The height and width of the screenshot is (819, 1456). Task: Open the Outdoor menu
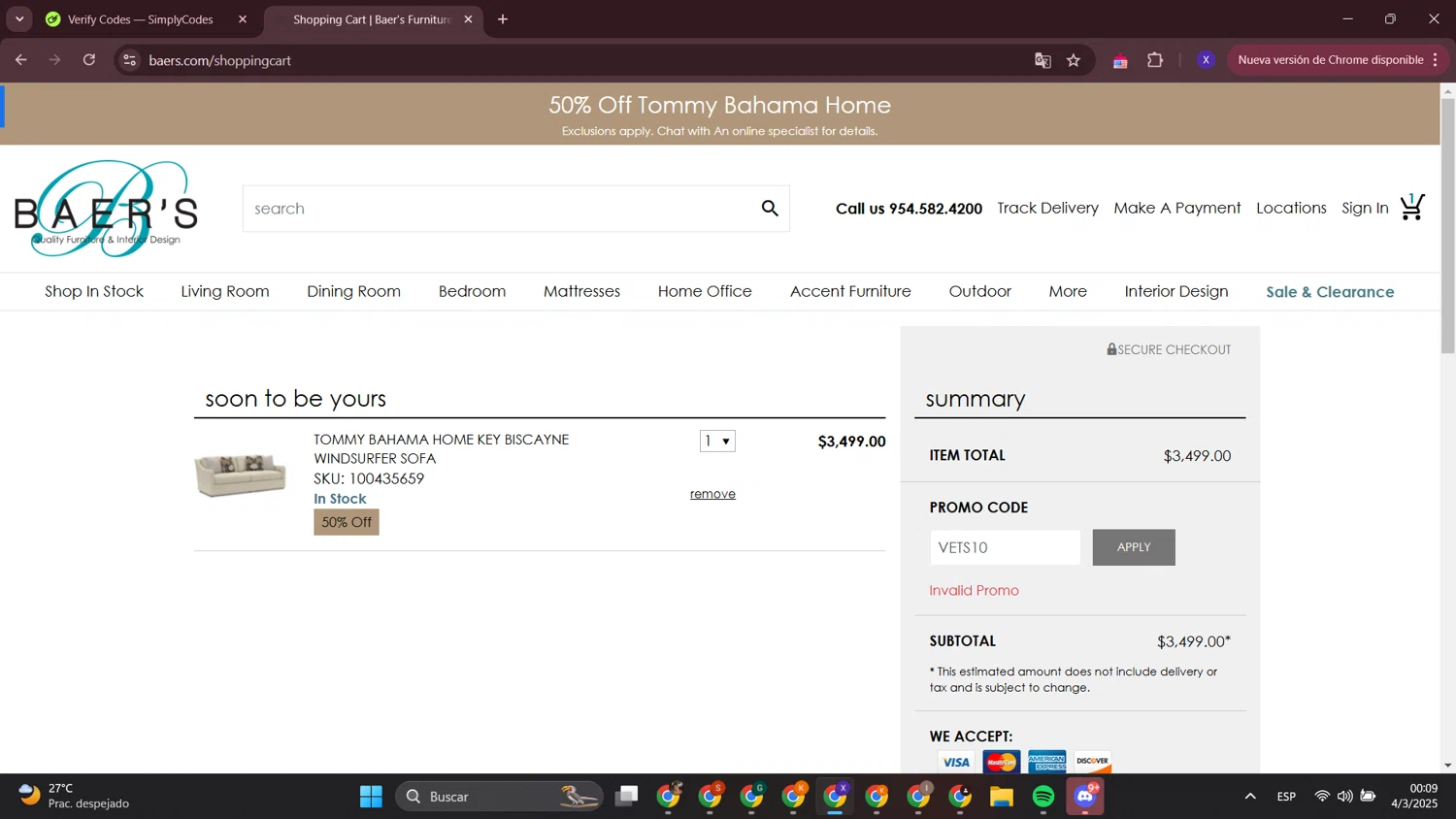(979, 291)
